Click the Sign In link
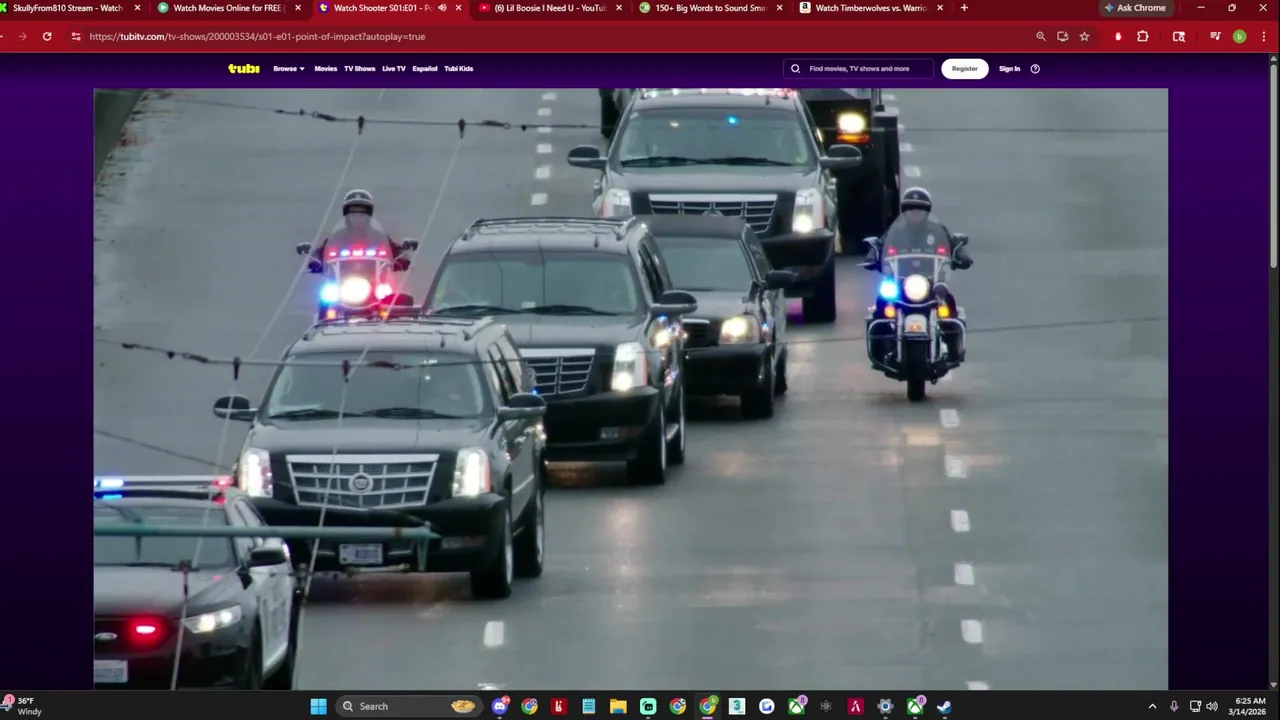The width and height of the screenshot is (1280, 720). point(1009,69)
